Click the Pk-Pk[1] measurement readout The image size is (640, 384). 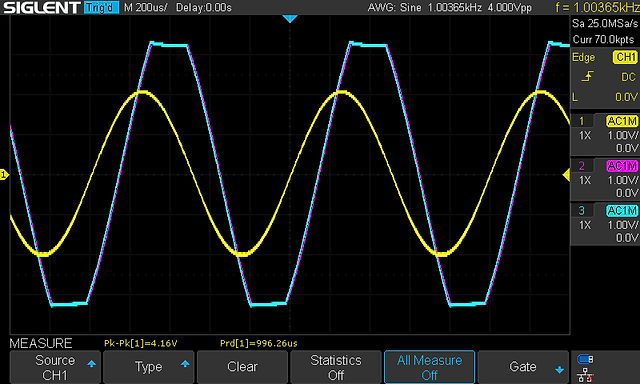click(x=140, y=343)
